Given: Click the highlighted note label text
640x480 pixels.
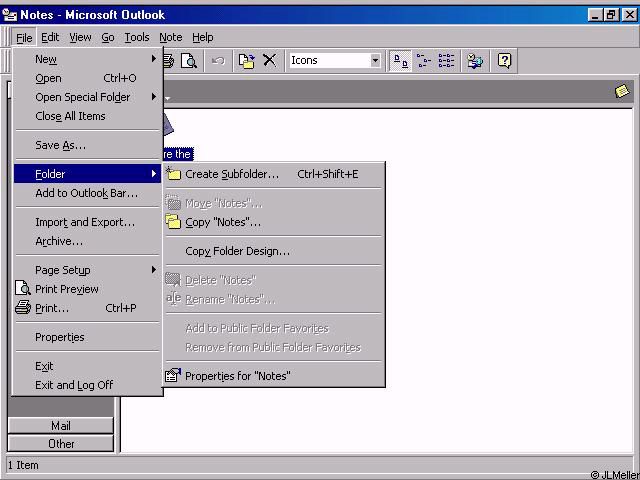Looking at the screenshot, I should click(178, 154).
